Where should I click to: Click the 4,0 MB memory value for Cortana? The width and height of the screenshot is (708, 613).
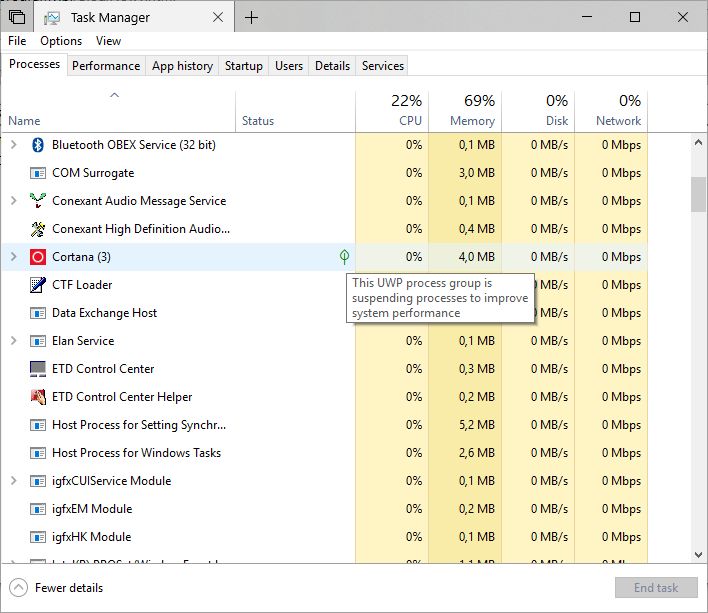(x=477, y=257)
